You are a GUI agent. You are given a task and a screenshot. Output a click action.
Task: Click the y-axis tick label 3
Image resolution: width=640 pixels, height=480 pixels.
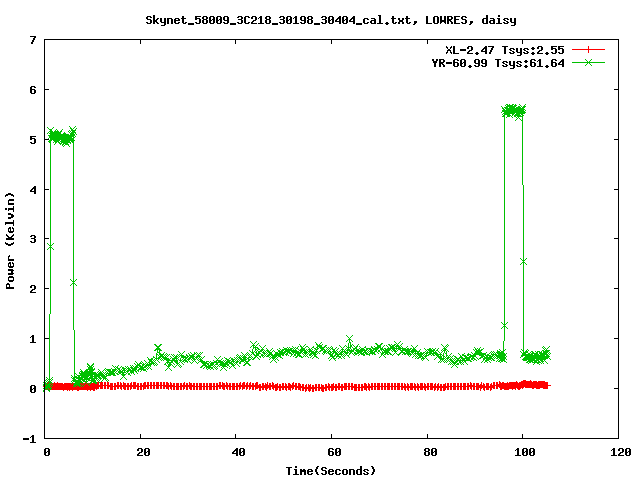point(33,239)
